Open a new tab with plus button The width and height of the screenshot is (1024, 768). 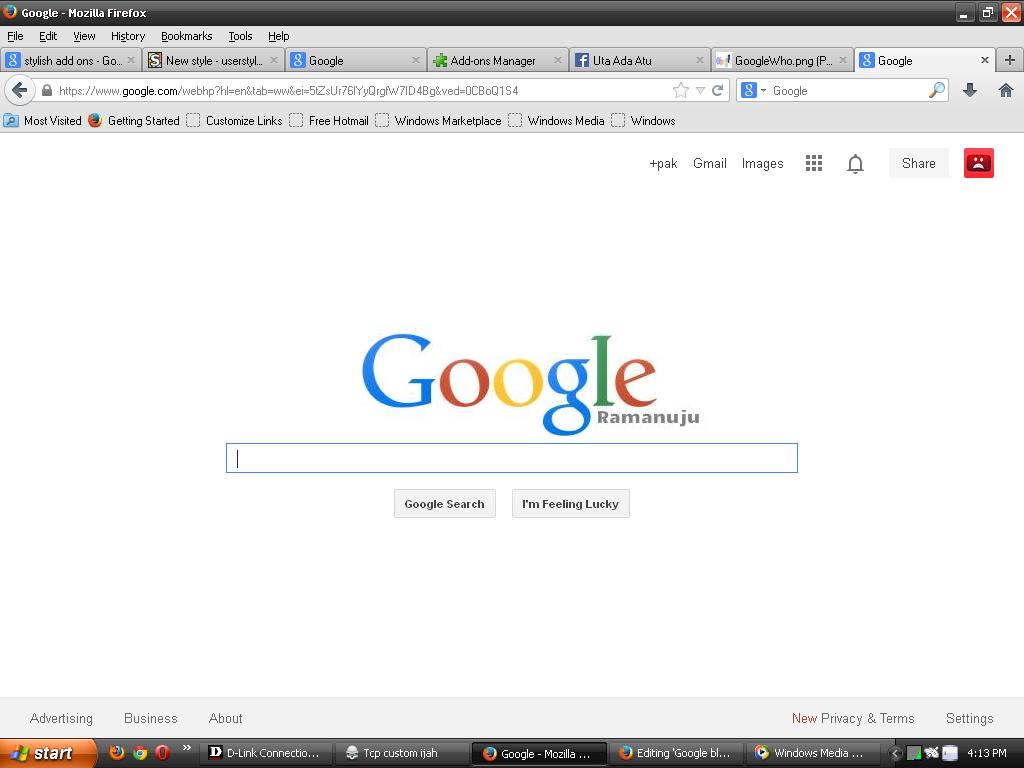[x=1010, y=60]
